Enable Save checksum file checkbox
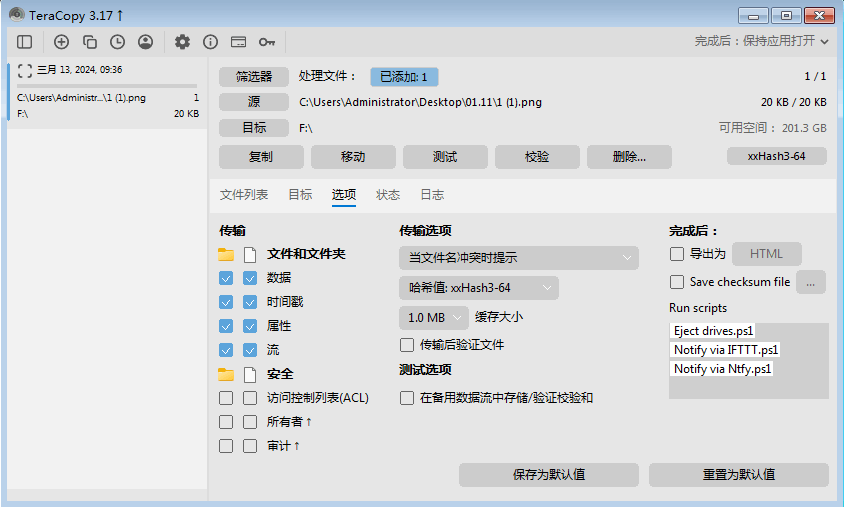 (x=677, y=282)
